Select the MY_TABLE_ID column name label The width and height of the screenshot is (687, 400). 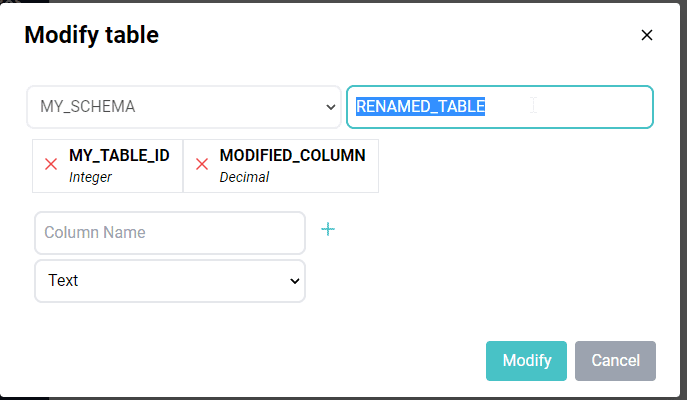pyautogui.click(x=119, y=156)
